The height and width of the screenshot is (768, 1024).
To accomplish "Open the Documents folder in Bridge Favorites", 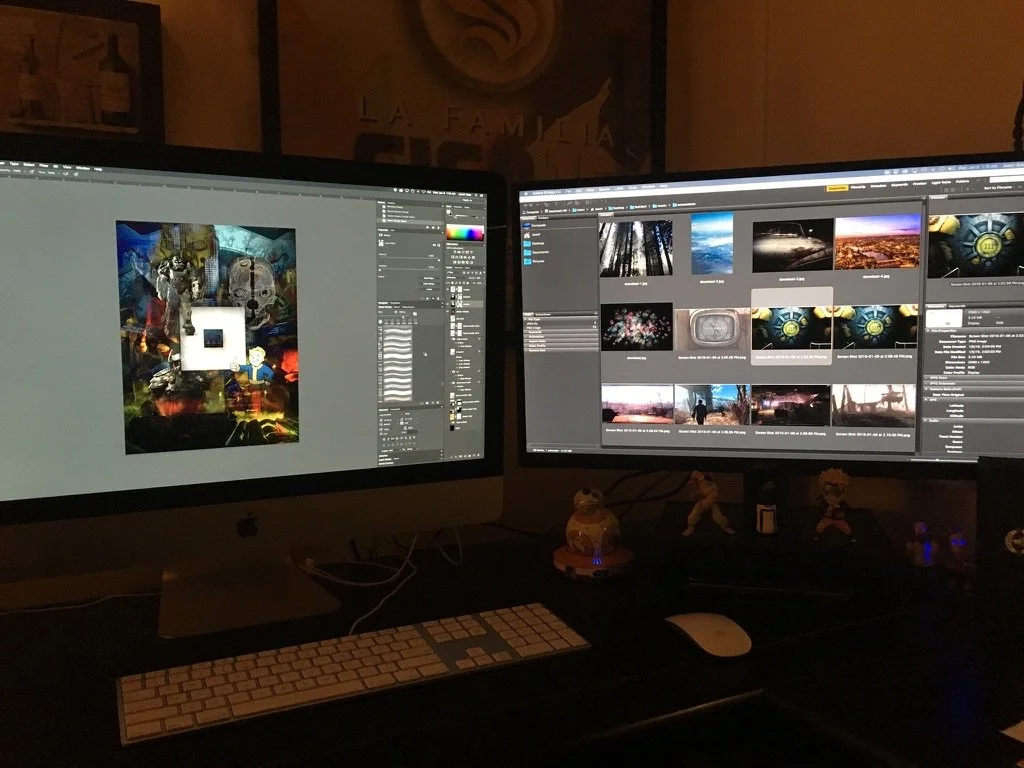I will tap(537, 253).
